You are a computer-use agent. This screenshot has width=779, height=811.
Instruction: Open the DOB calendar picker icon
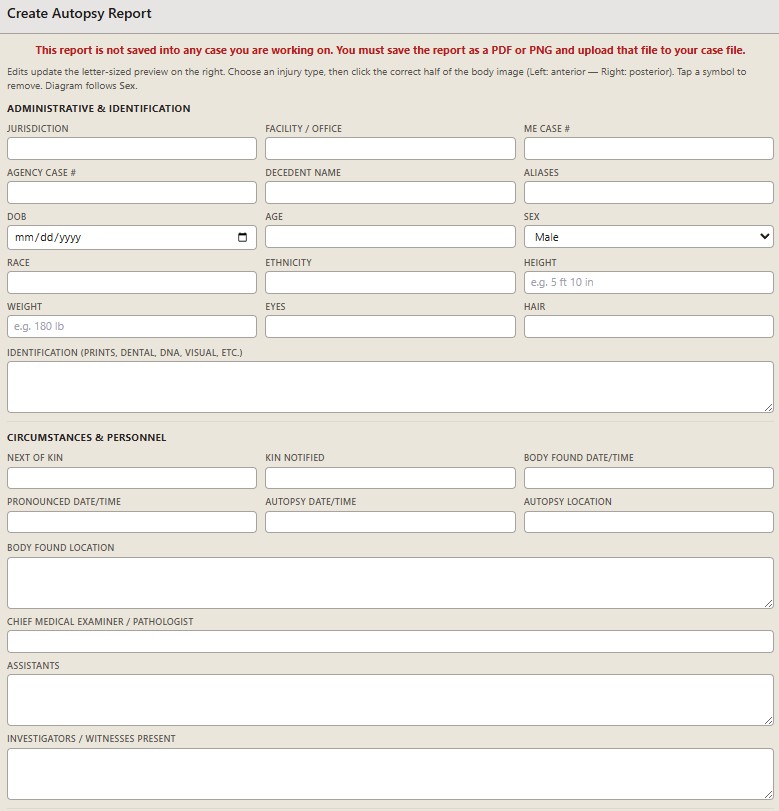(x=242, y=237)
